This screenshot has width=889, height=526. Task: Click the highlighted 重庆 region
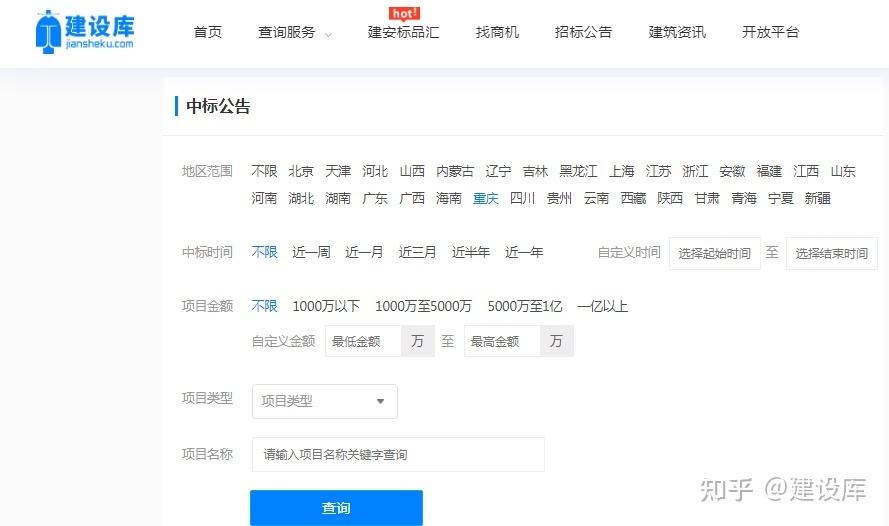click(486, 198)
